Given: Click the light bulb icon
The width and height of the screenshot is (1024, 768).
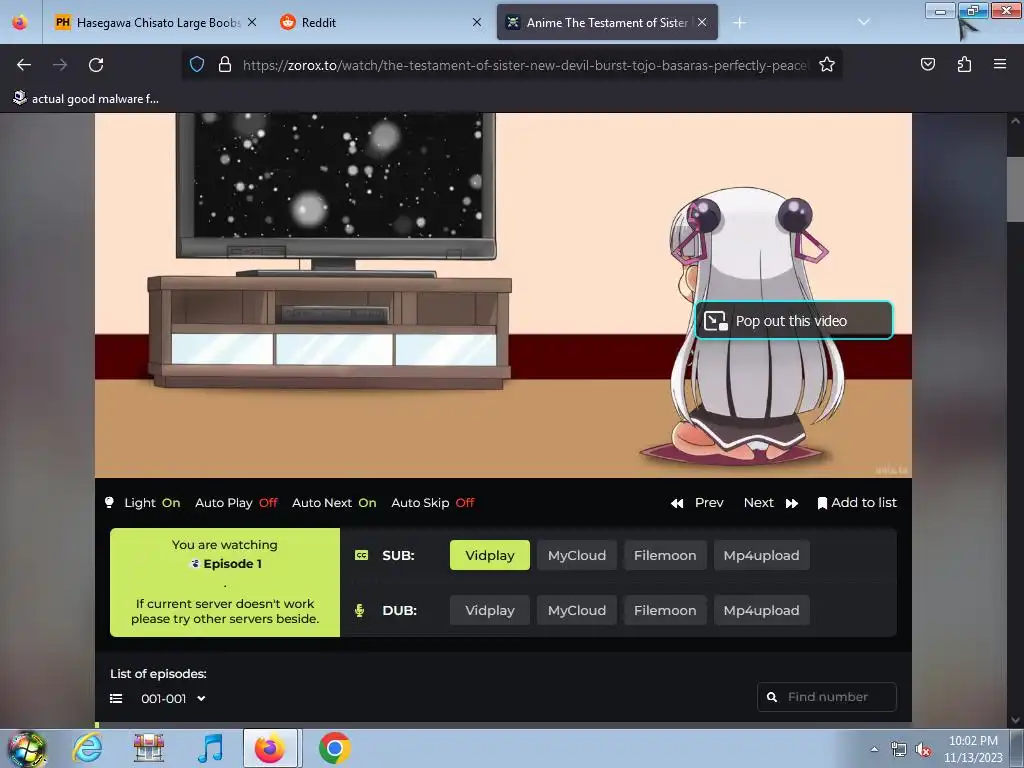Looking at the screenshot, I should [110, 502].
